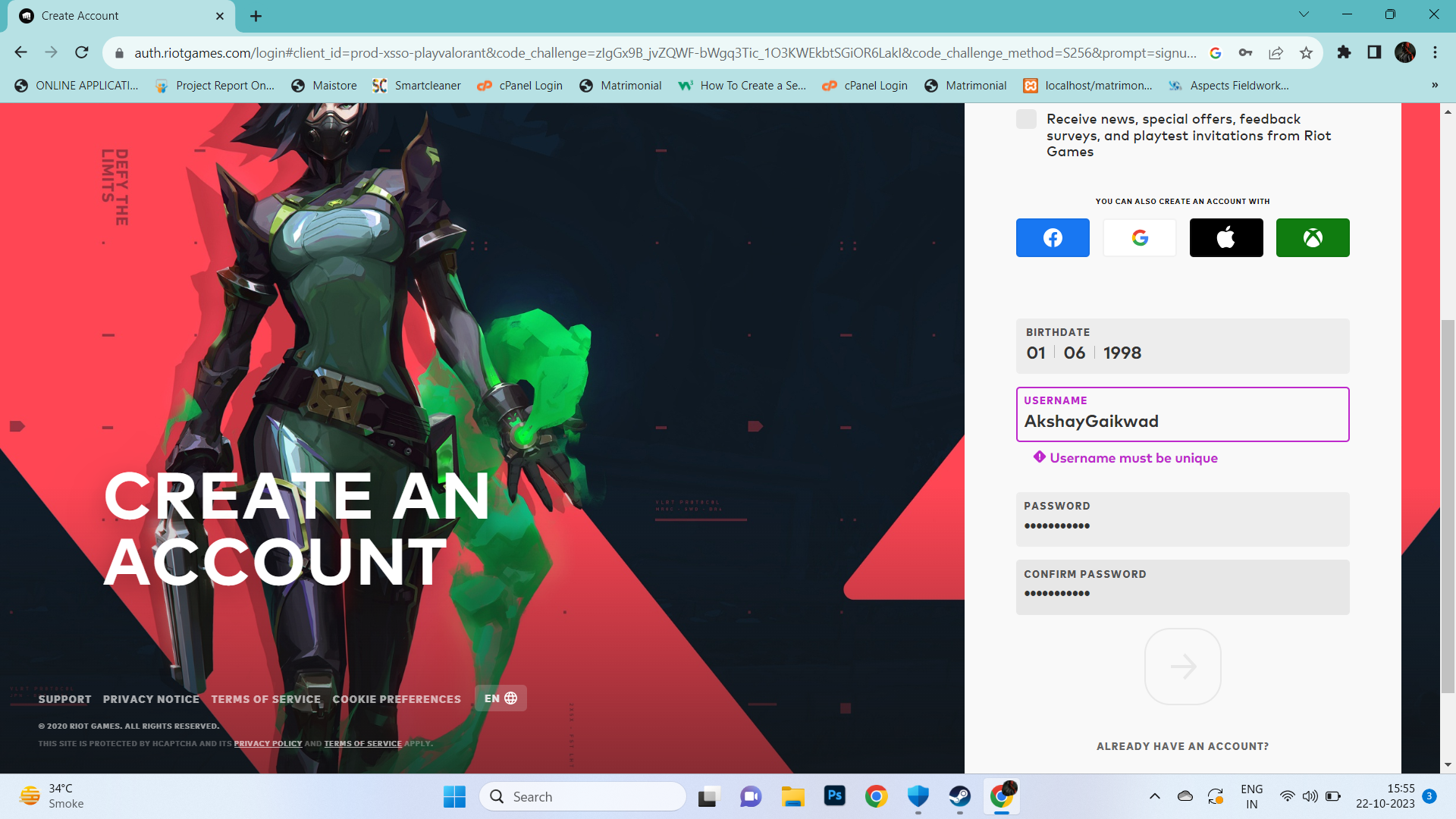Show hidden system tray icons
1456x819 pixels.
pos(1154,796)
